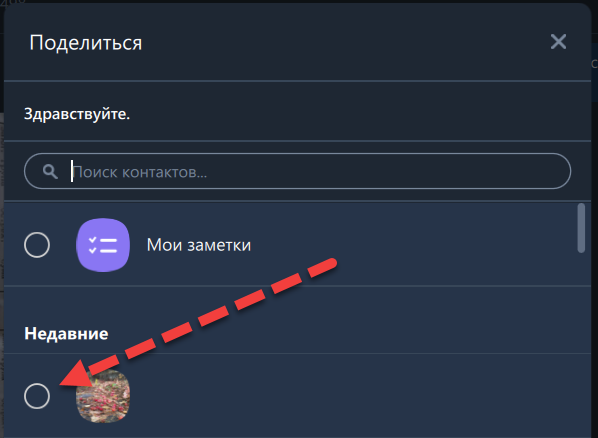Click the Поделиться dialog title

86,42
